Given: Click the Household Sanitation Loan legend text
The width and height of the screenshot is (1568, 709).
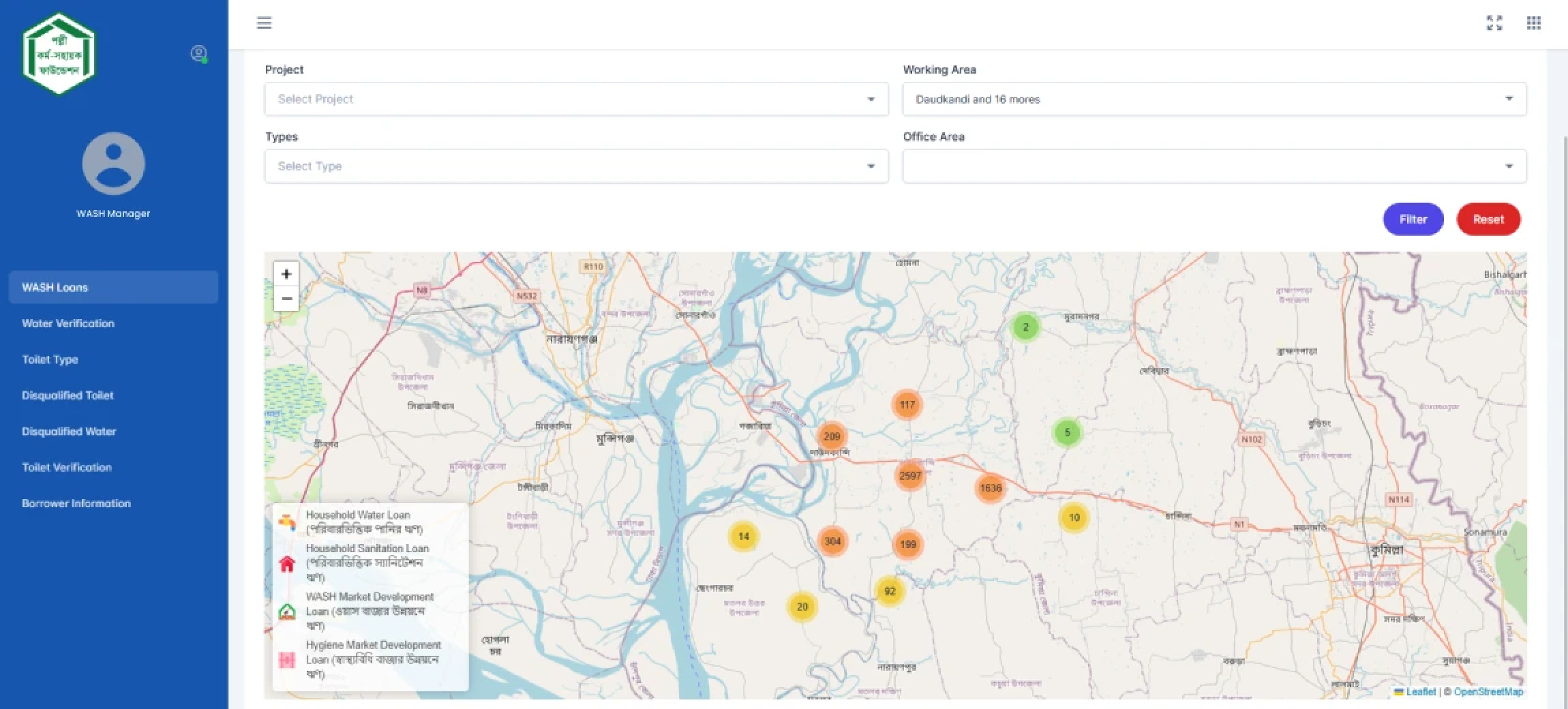Looking at the screenshot, I should [x=367, y=563].
